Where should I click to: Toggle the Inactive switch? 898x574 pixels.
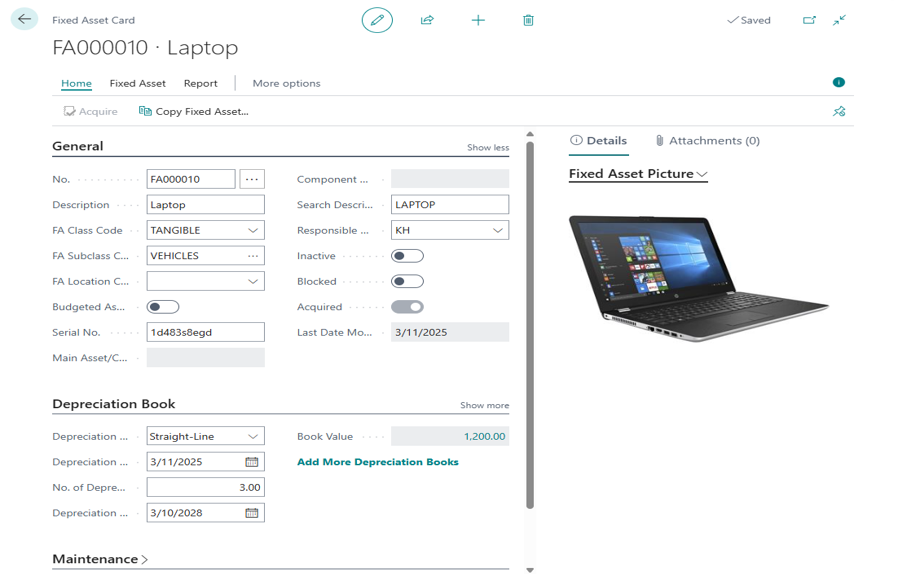[x=407, y=256]
